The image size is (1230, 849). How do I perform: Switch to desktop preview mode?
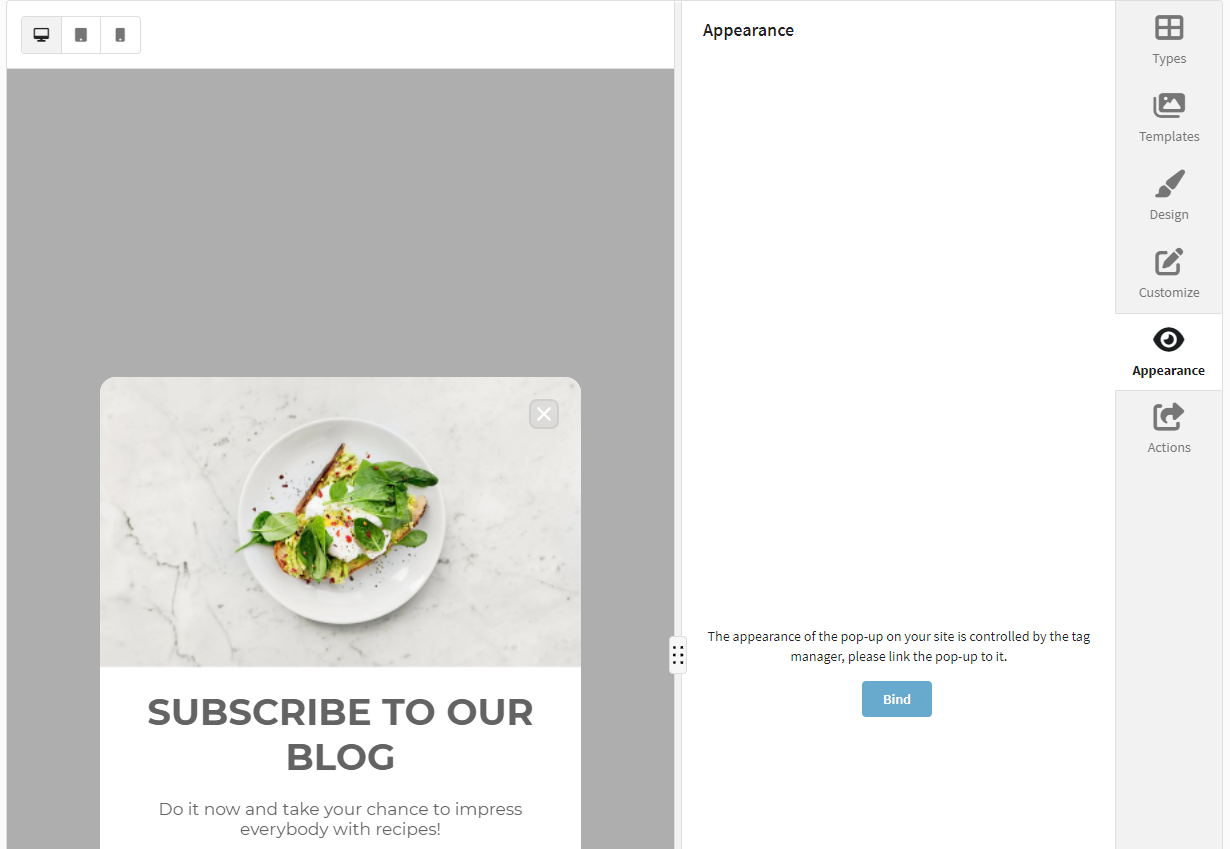(41, 35)
